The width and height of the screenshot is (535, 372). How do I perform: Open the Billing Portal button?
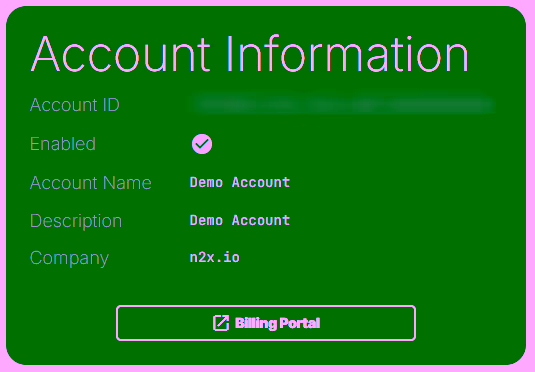(x=266, y=323)
